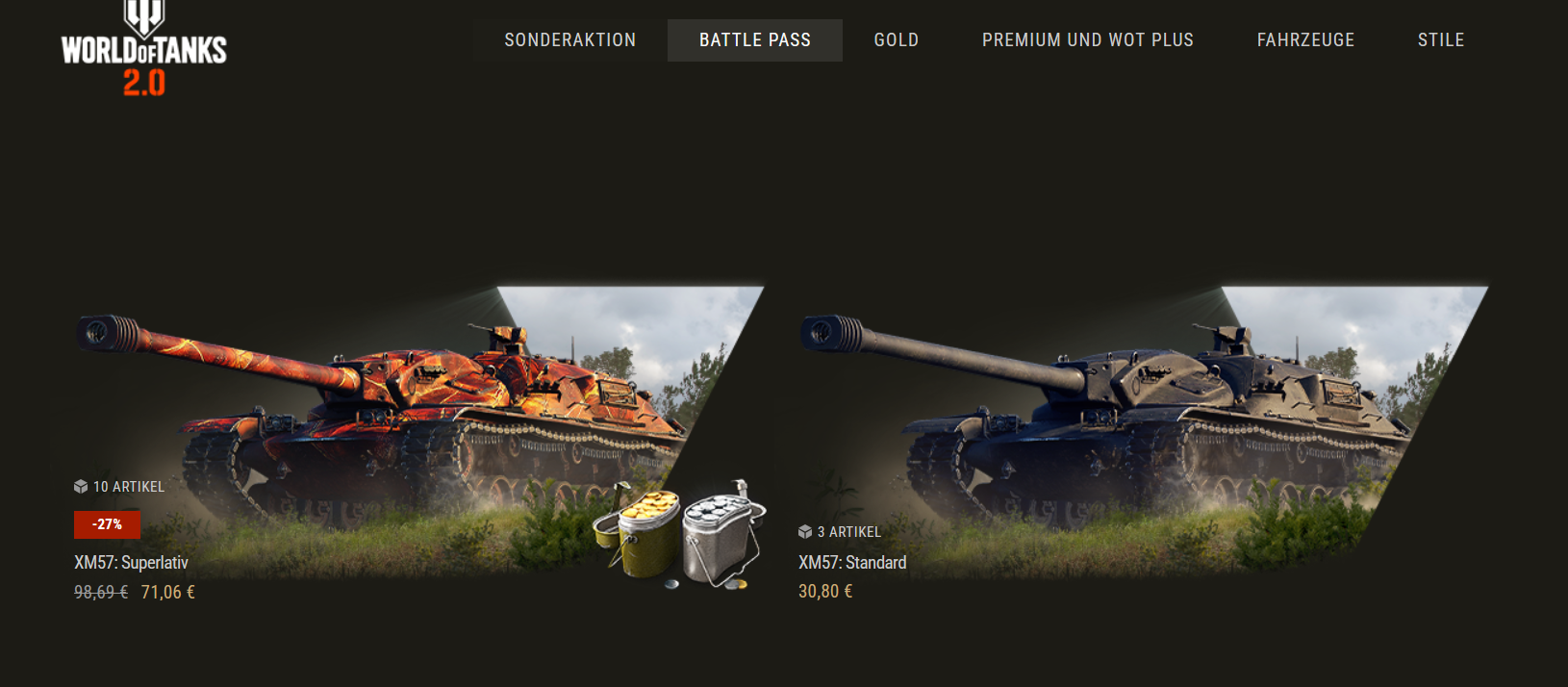Open the Stile tab
Viewport: 1568px width, 687px height.
[1441, 40]
